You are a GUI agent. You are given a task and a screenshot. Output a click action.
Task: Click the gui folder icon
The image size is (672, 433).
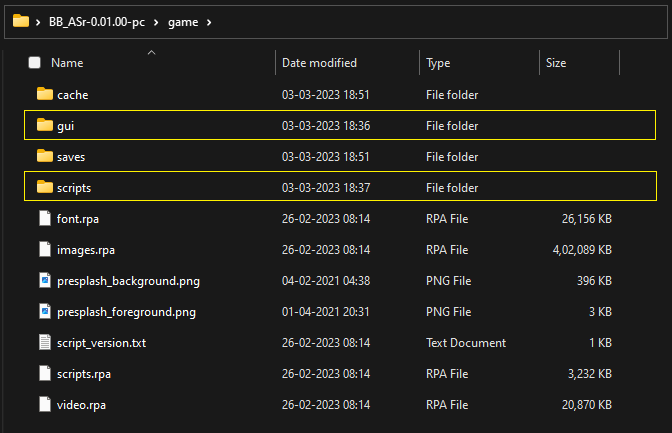(44, 126)
